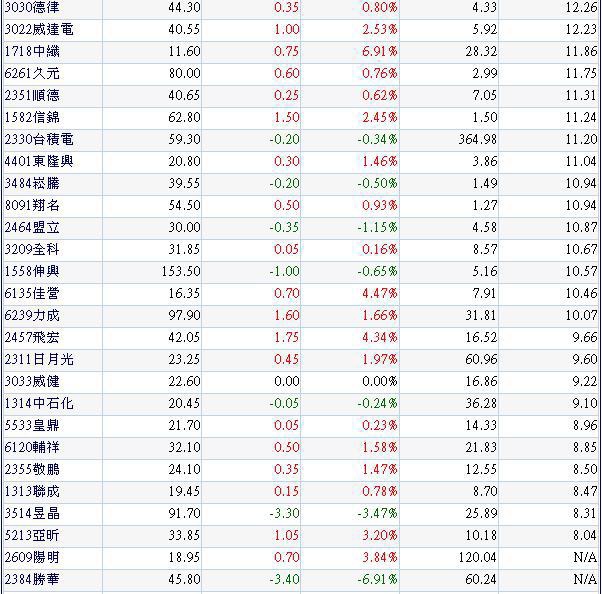This screenshot has height=594, width=602.
Task: Click stock name 6135佳營
Action: coord(32,293)
